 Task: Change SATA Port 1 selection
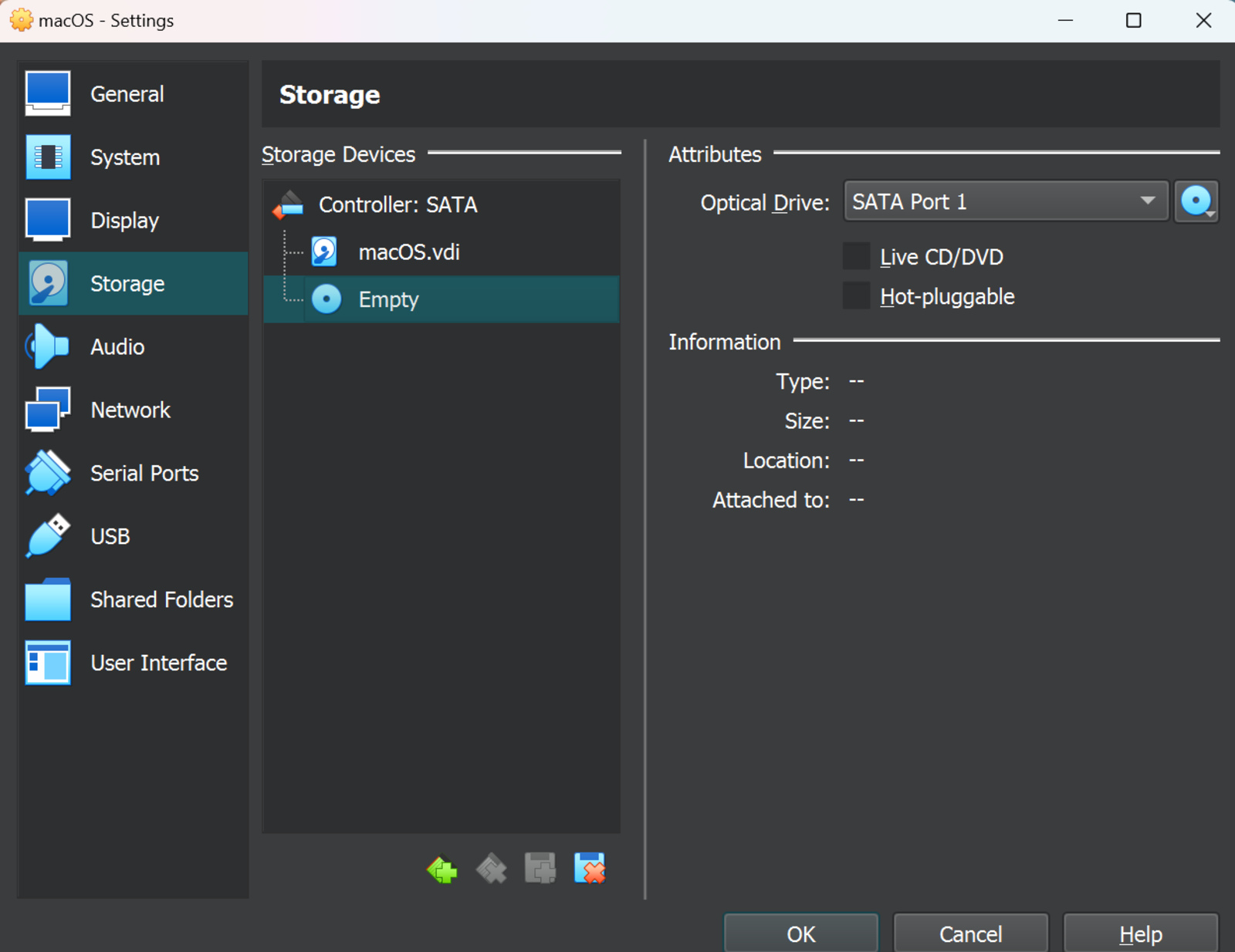click(1005, 201)
